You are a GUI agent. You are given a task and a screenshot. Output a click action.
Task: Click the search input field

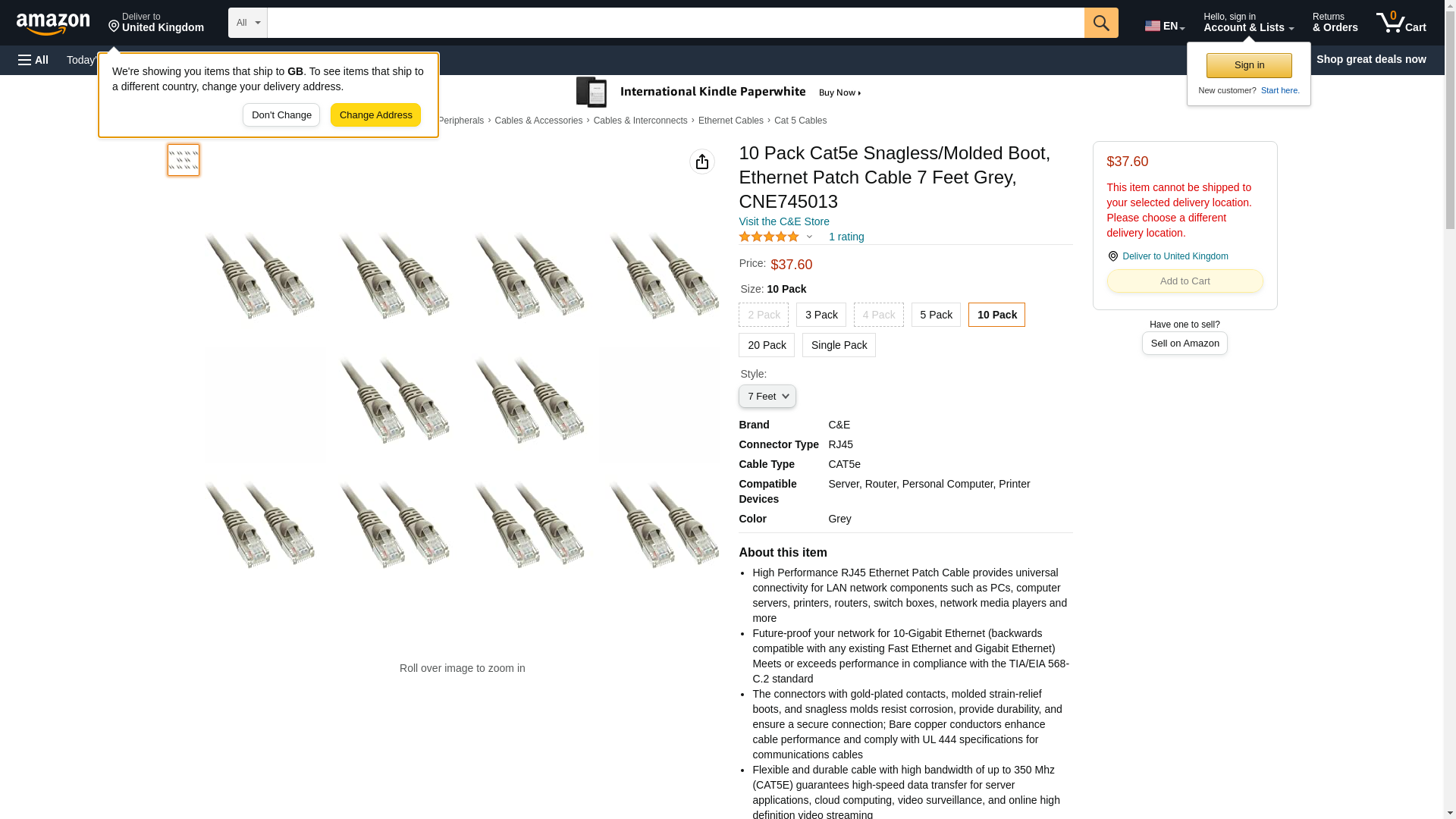(x=676, y=23)
